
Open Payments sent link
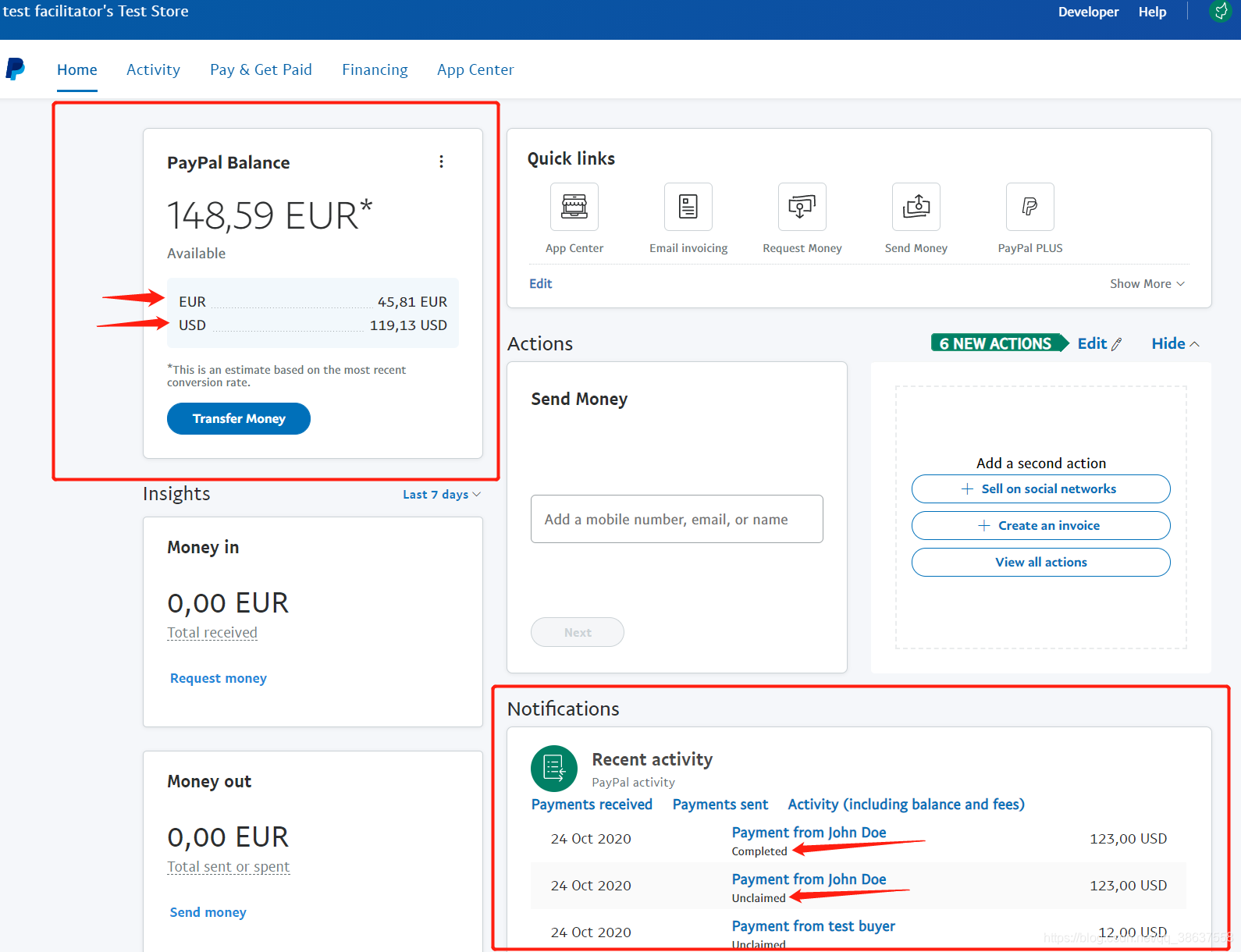pyautogui.click(x=720, y=805)
